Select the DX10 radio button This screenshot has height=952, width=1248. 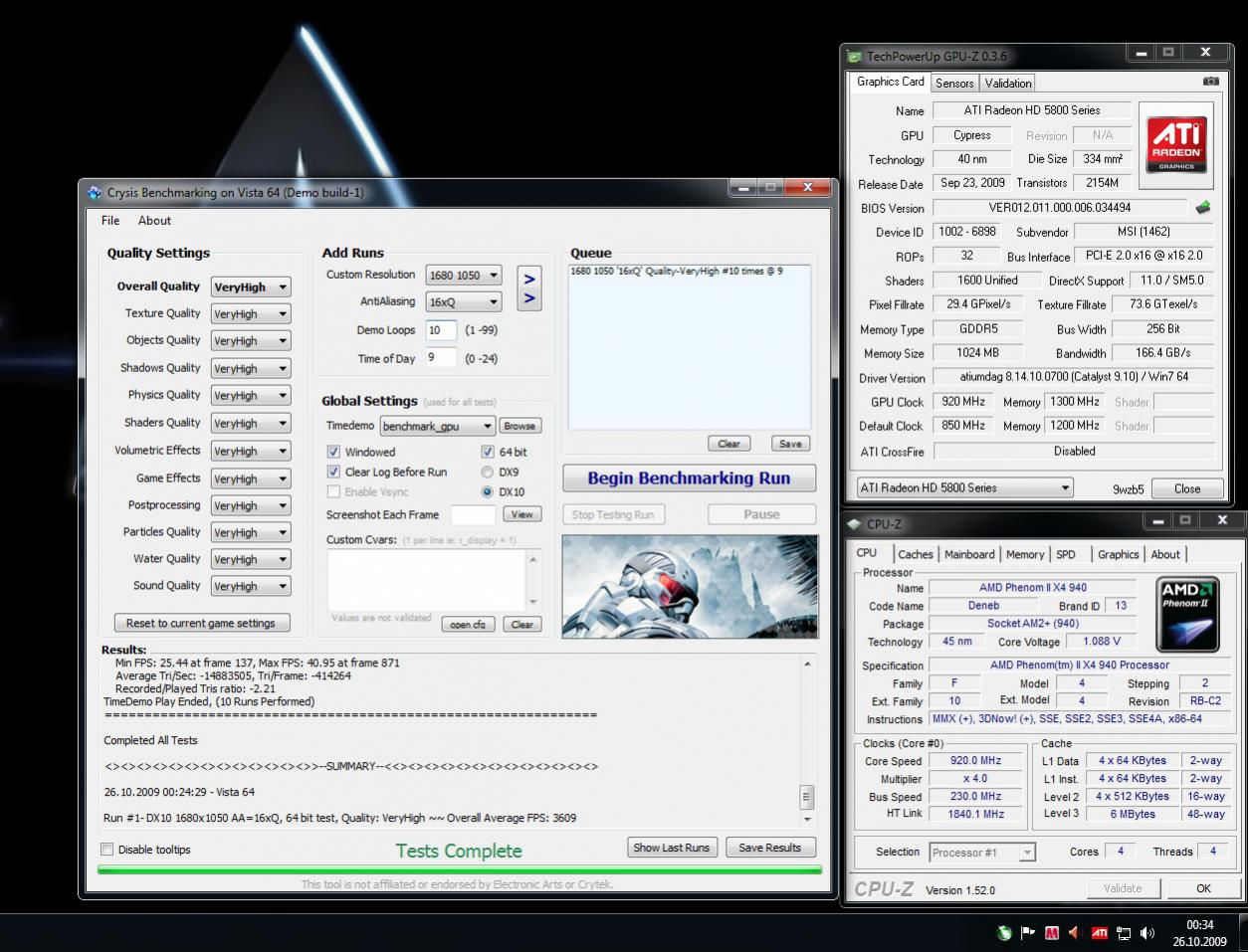click(x=488, y=491)
